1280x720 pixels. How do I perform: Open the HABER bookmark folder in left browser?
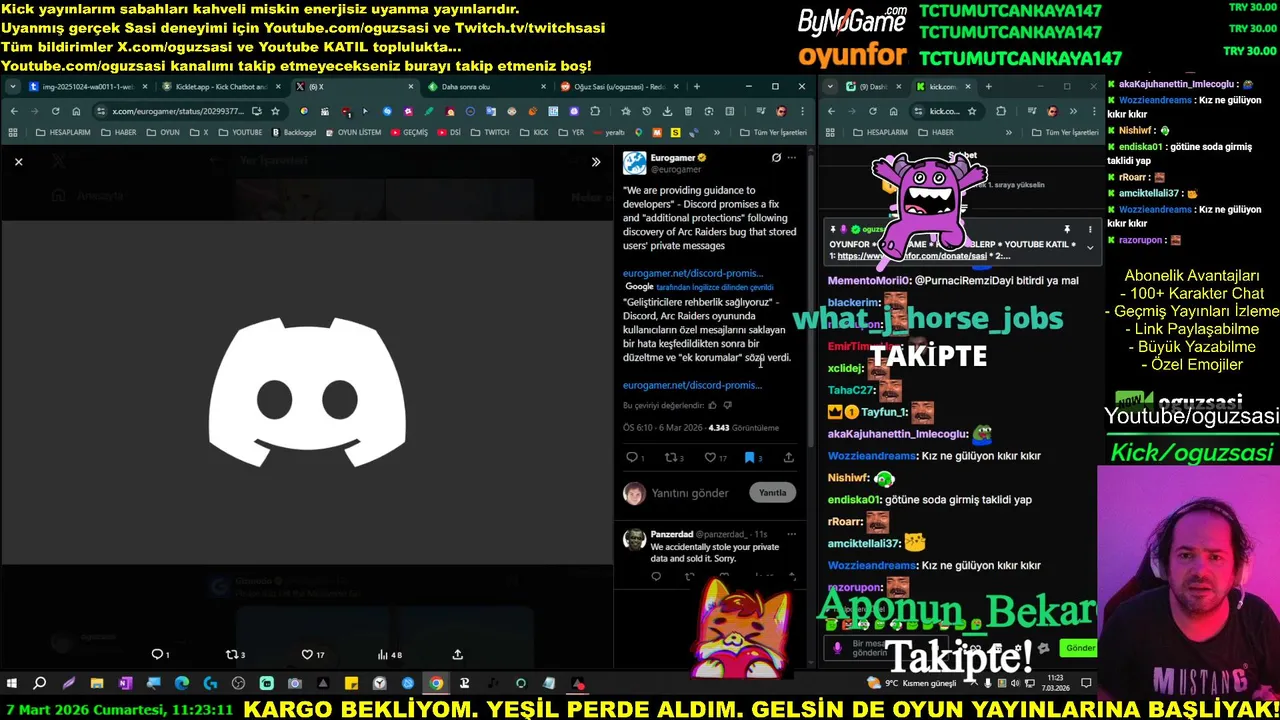(x=118, y=132)
